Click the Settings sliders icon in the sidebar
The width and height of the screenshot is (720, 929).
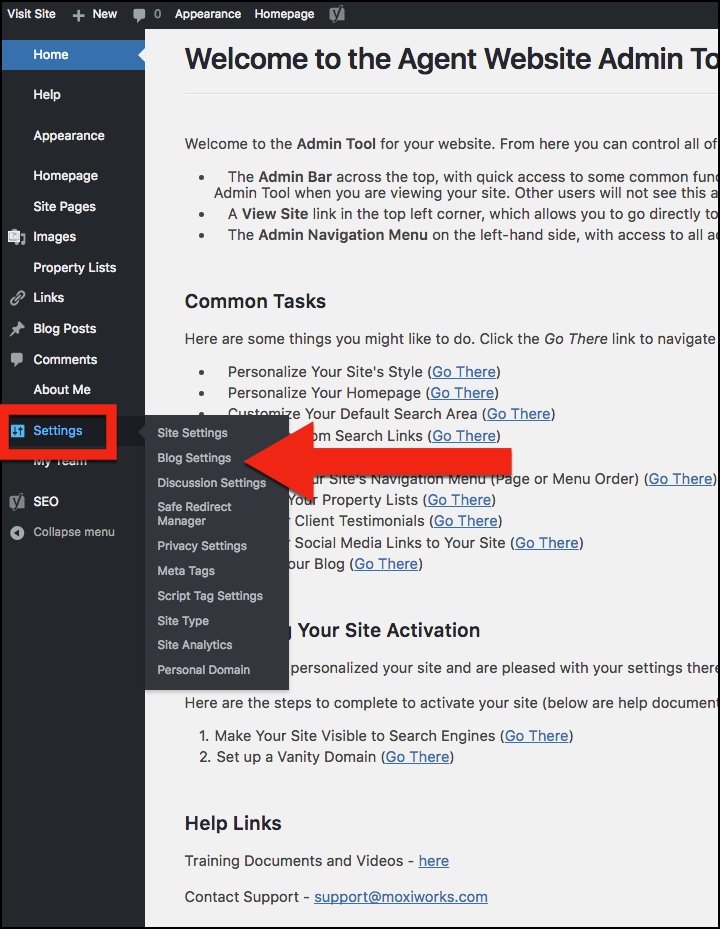(17, 431)
